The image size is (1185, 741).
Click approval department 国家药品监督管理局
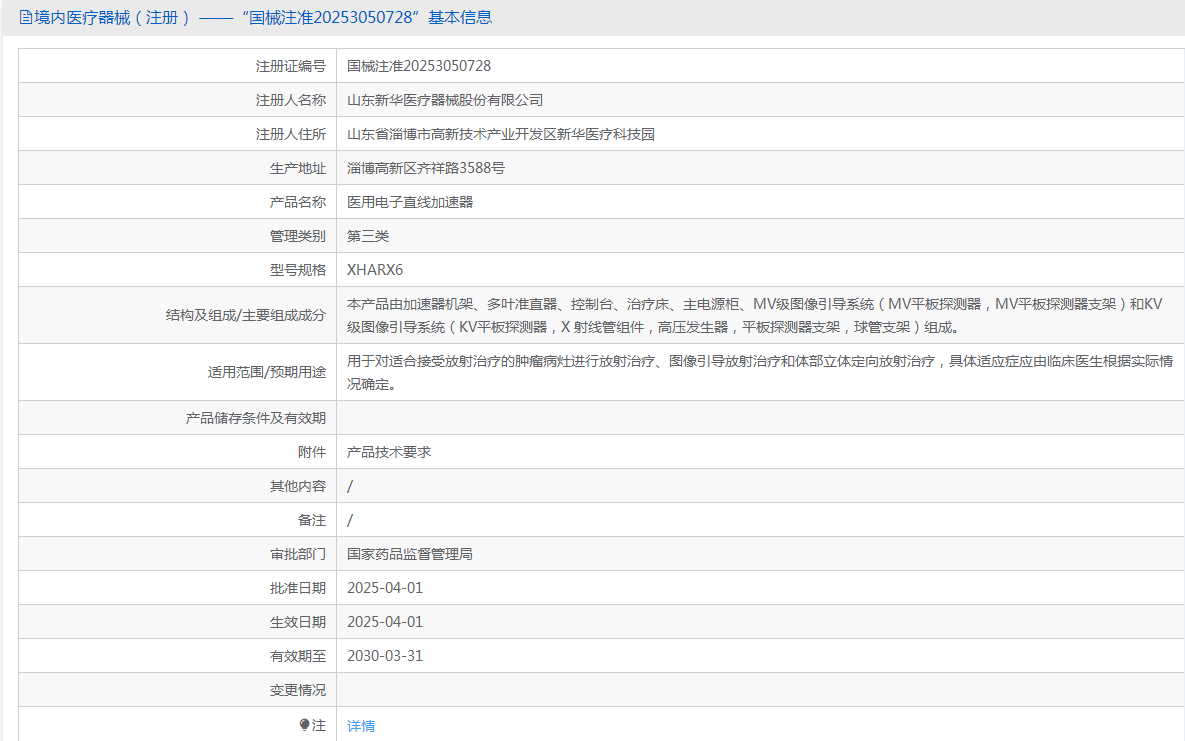(x=410, y=554)
